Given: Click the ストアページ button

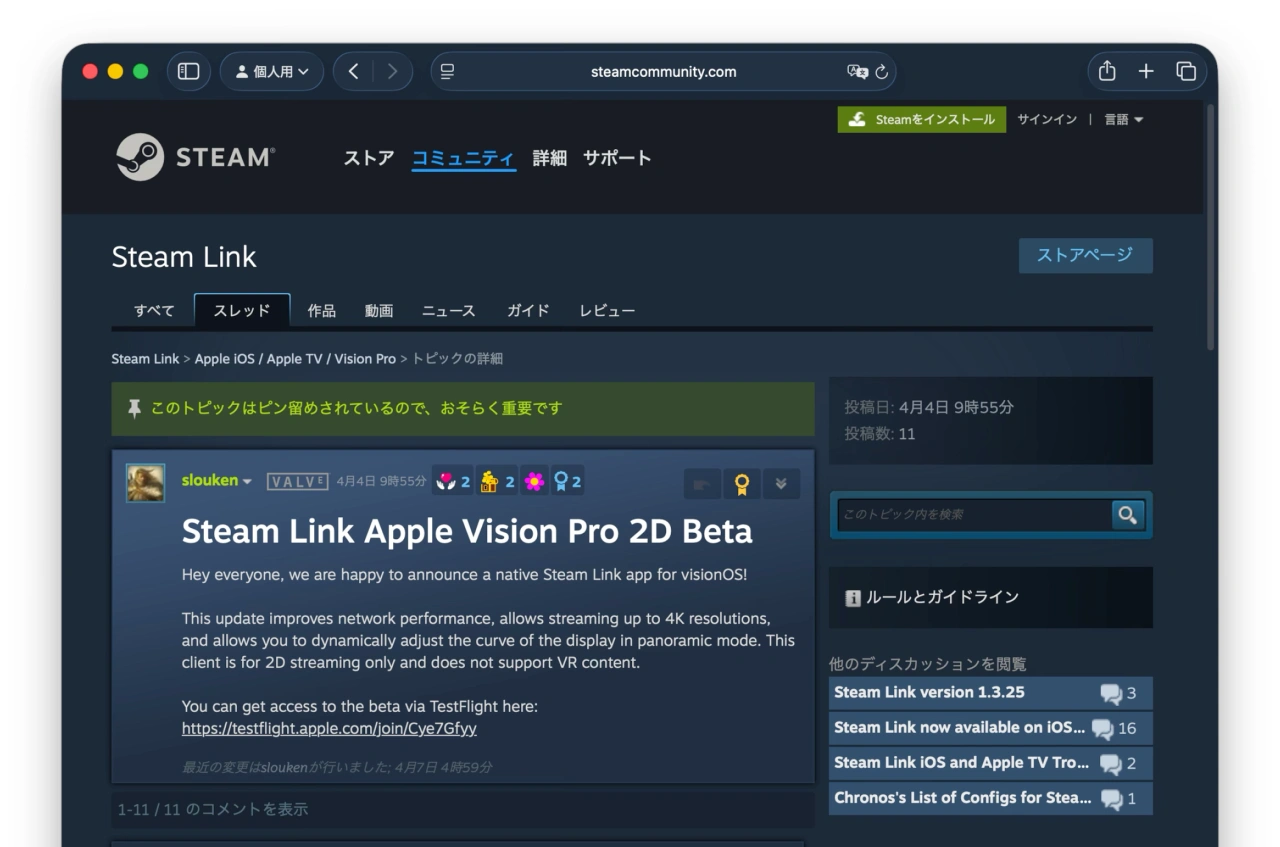Looking at the screenshot, I should point(1085,255).
